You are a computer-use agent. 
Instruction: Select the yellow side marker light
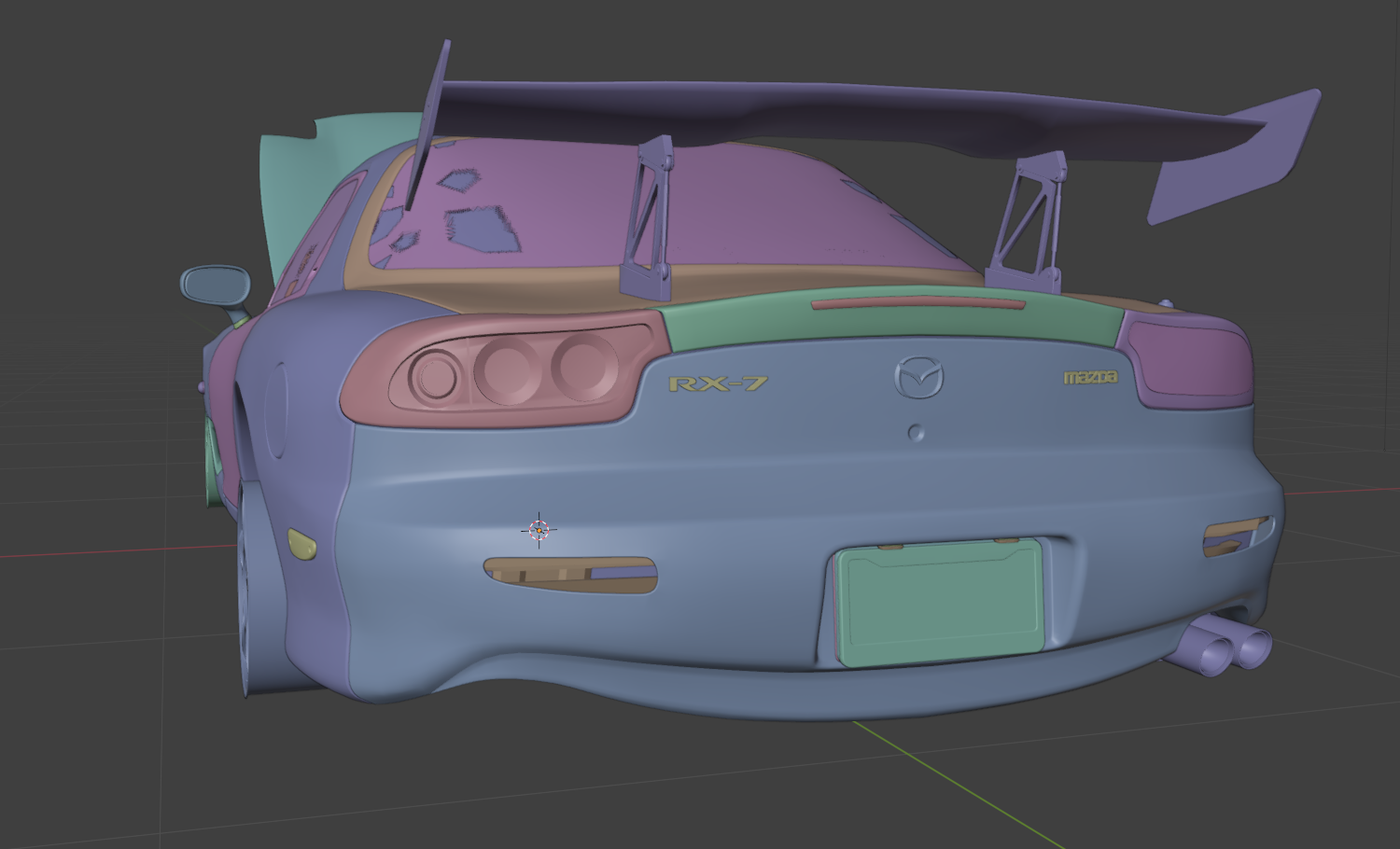[301, 543]
